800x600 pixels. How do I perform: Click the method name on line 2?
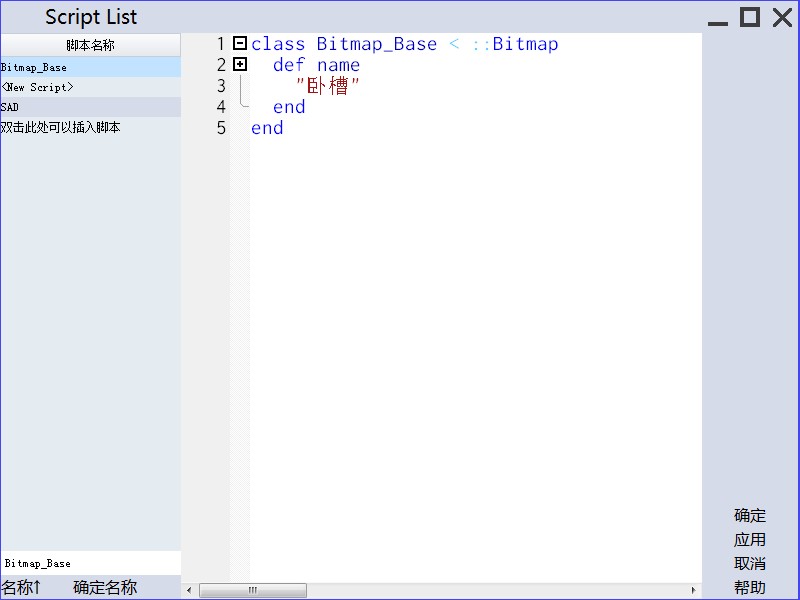click(338, 65)
